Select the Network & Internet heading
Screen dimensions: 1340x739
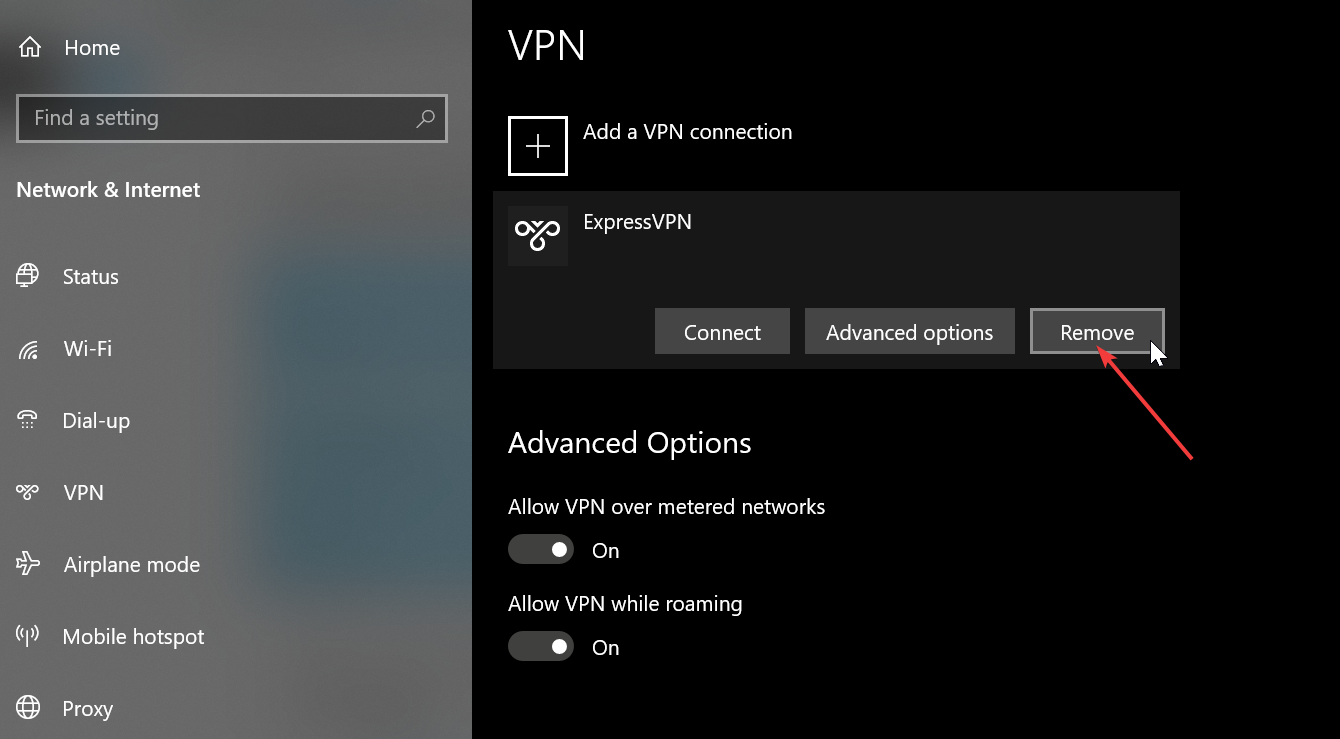(107, 189)
